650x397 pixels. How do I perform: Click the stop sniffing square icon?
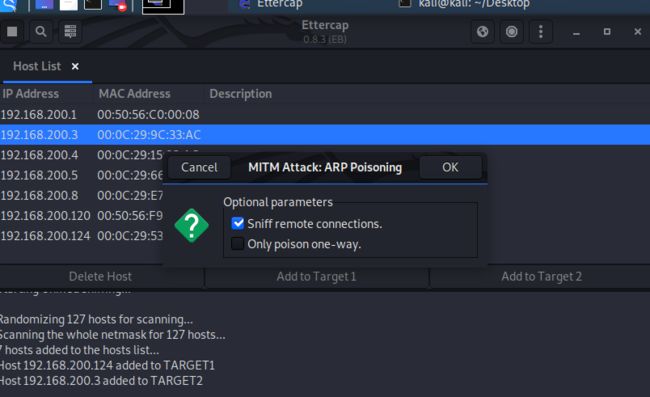[x=12, y=31]
